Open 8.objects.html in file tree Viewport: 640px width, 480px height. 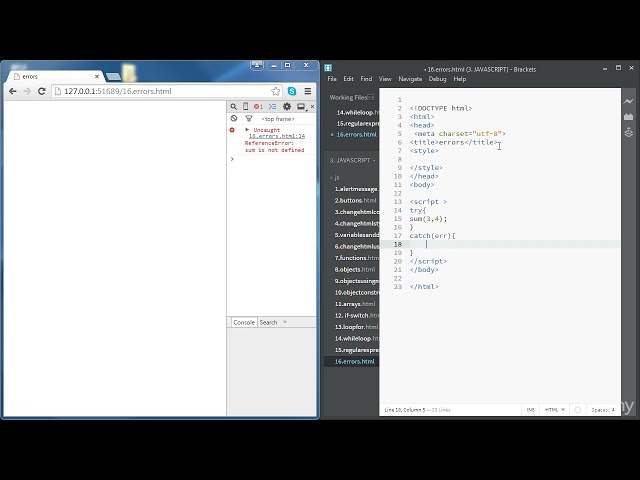[x=355, y=269]
